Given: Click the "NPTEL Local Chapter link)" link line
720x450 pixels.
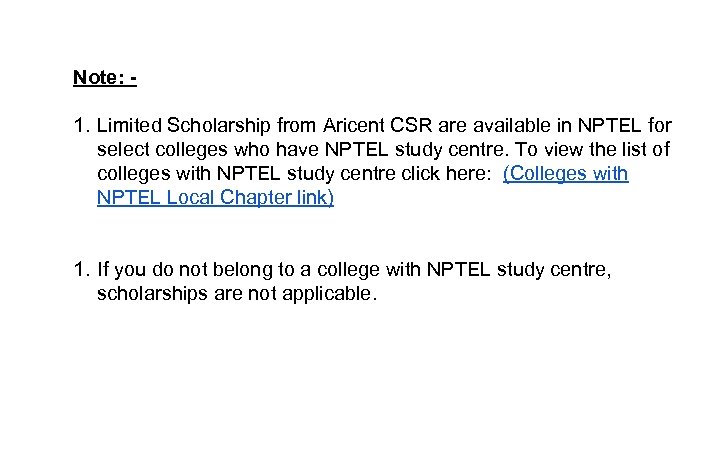Looking at the screenshot, I should [215, 198].
